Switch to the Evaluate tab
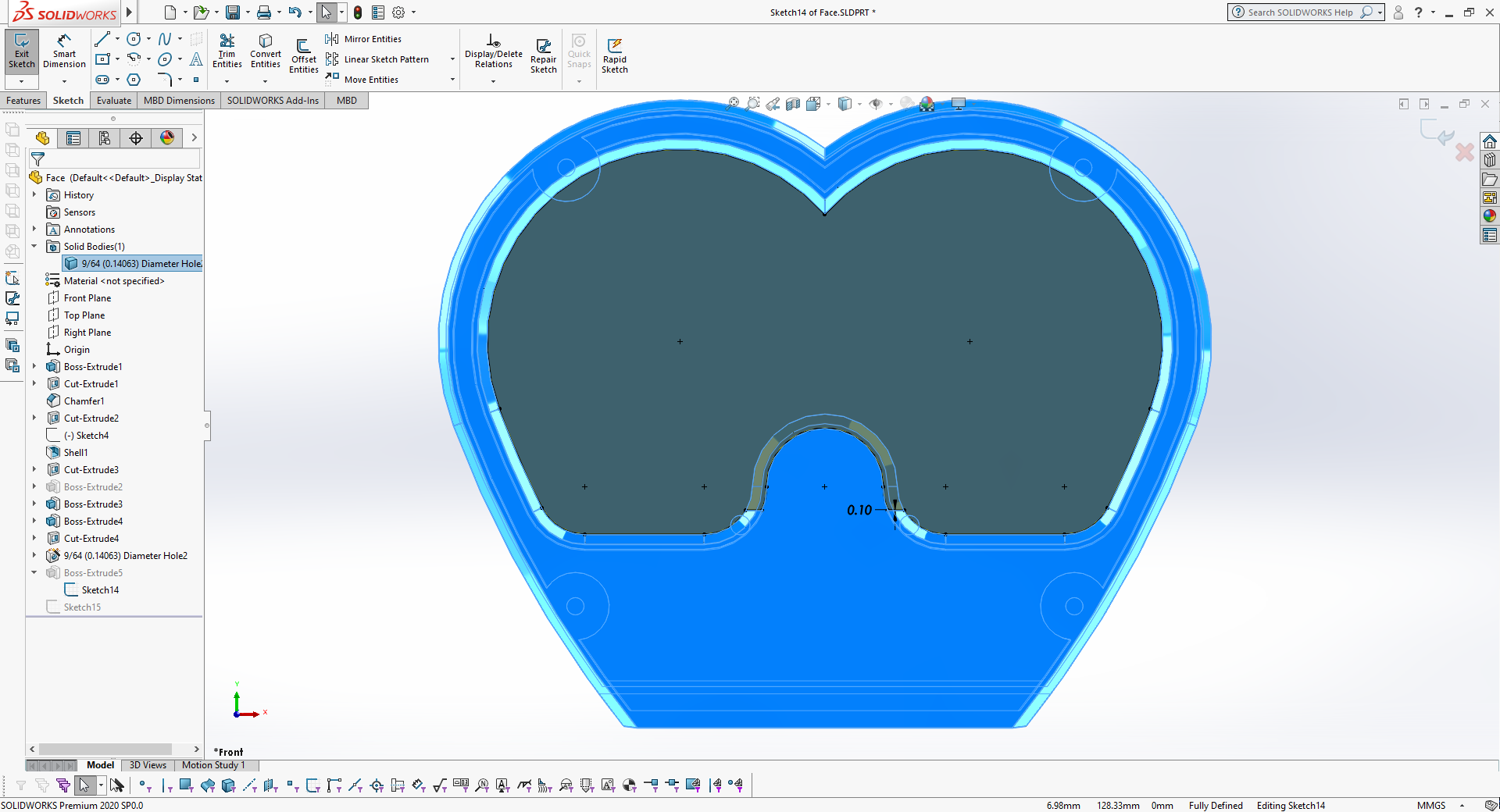 coord(114,101)
